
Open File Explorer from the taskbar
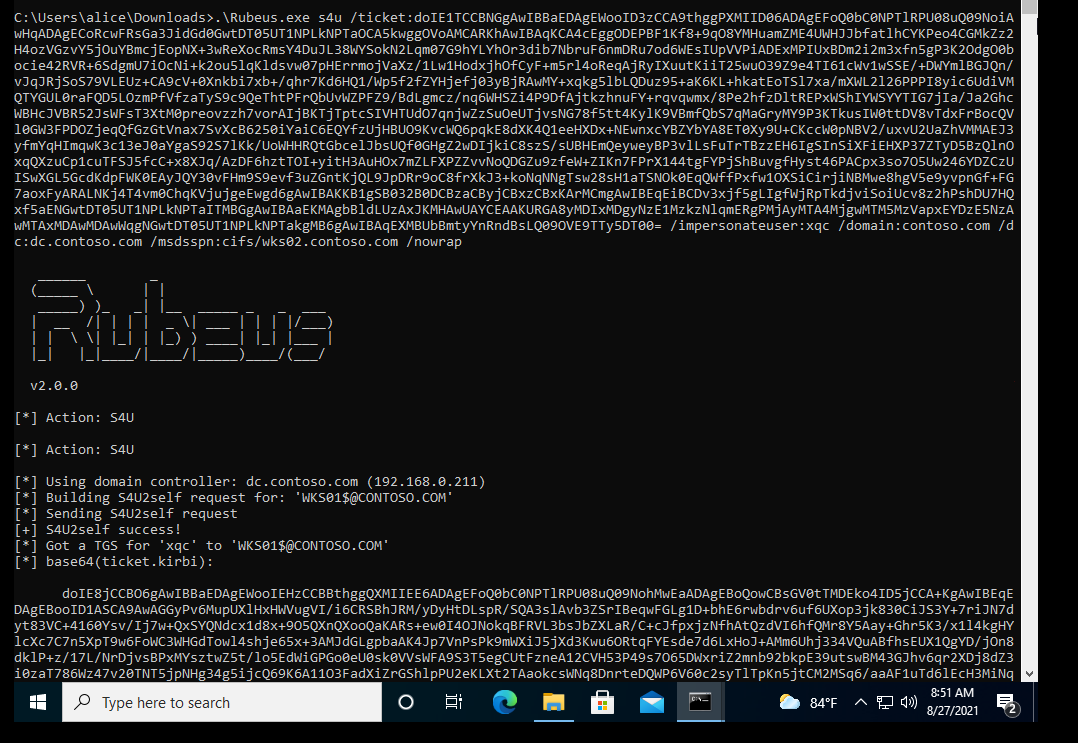click(553, 702)
